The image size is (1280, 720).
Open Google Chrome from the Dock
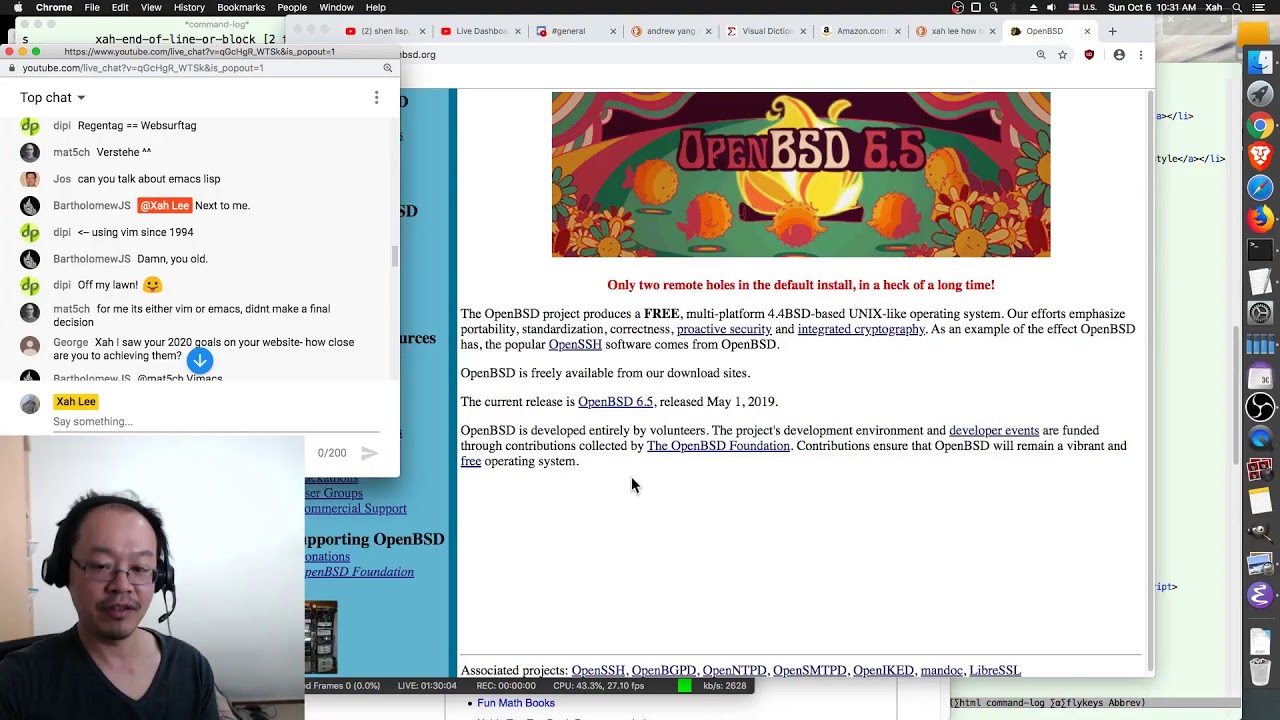tap(1260, 125)
